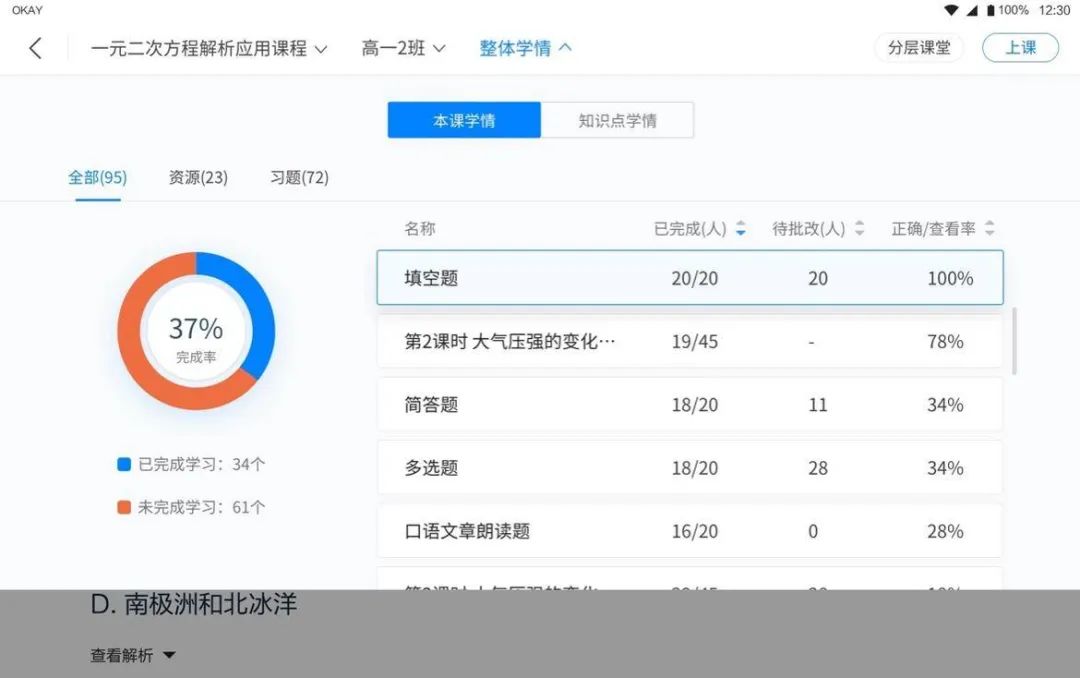Expand 查看解析 disclosure triangle
1080x678 pixels.
[169, 655]
